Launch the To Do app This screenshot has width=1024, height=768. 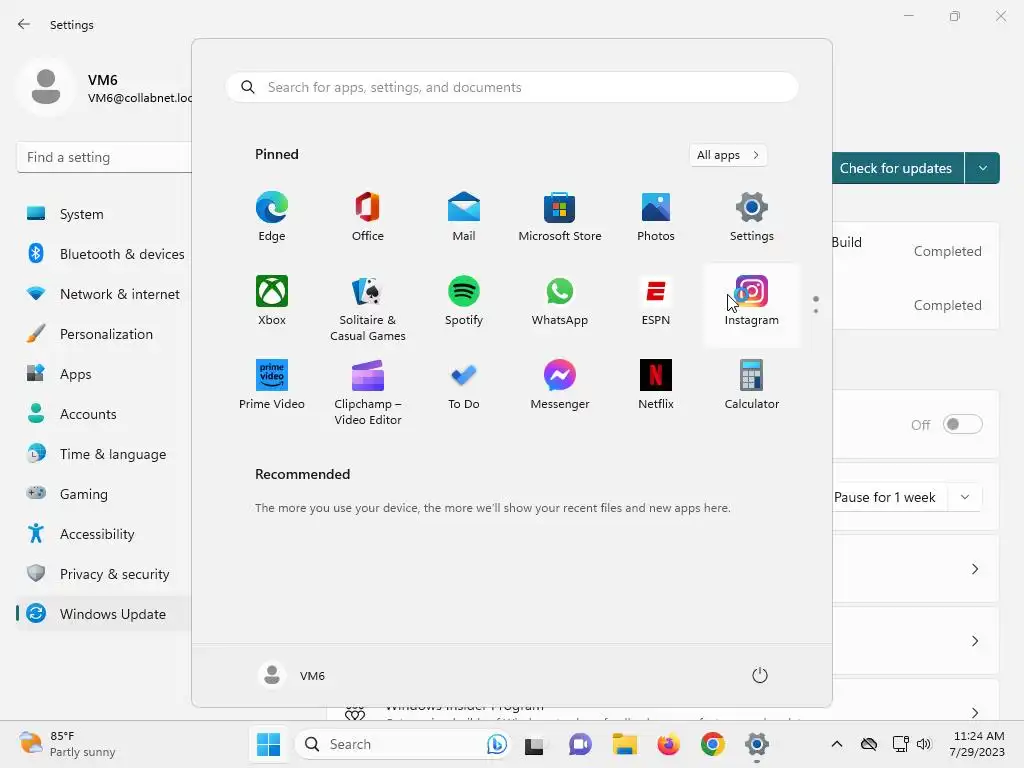click(x=464, y=385)
